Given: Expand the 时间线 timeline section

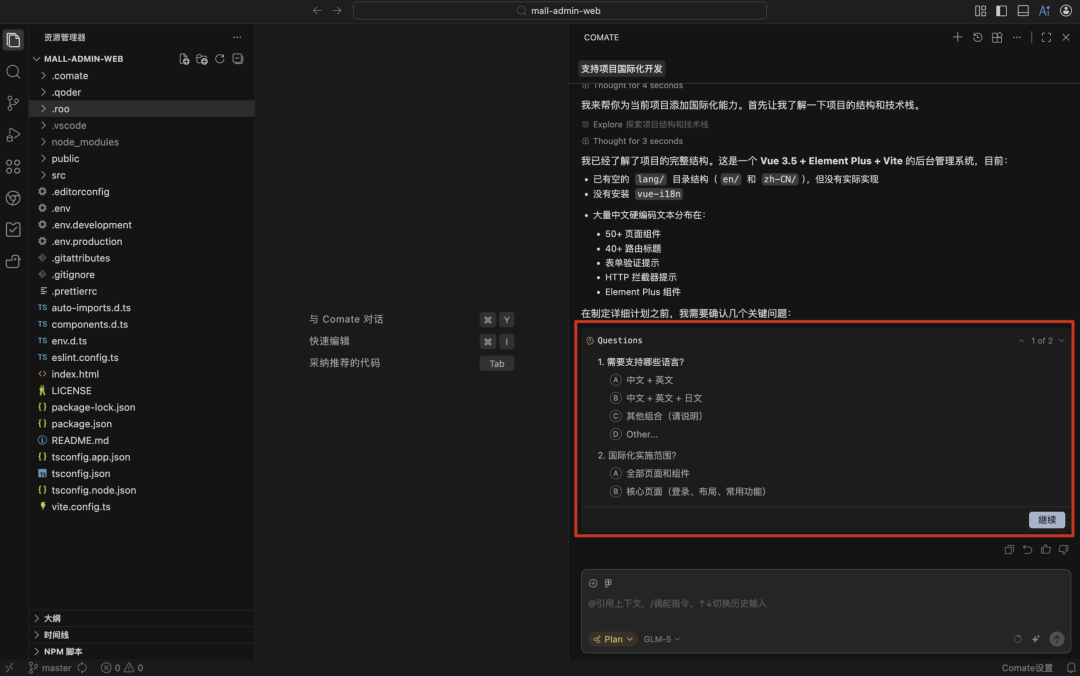Looking at the screenshot, I should pyautogui.click(x=141, y=635).
